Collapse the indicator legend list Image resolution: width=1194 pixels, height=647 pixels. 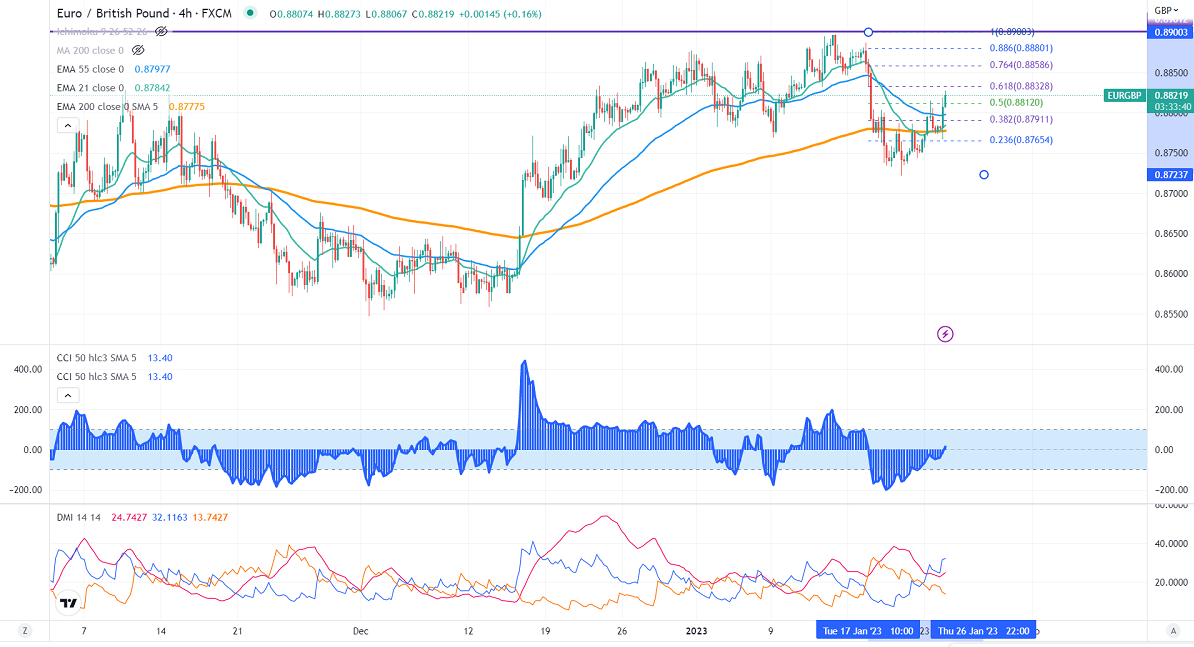(67, 125)
